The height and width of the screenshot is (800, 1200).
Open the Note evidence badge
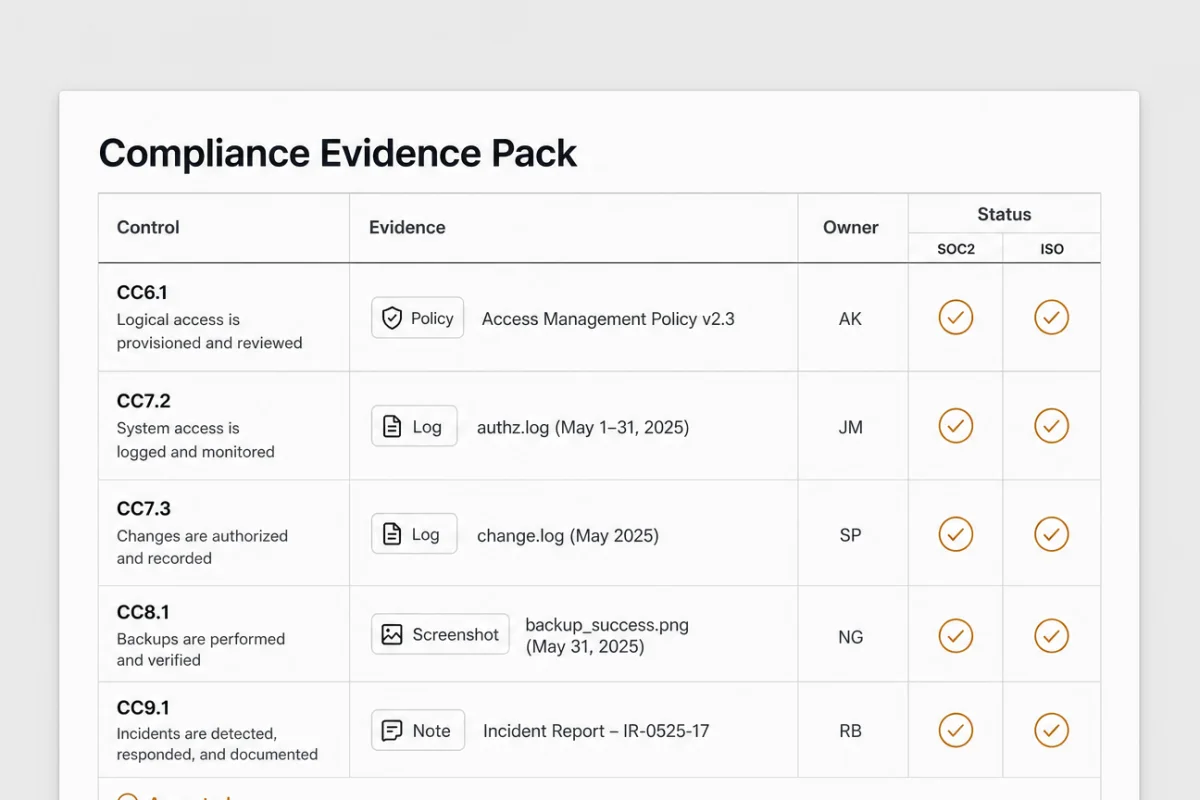click(x=418, y=730)
